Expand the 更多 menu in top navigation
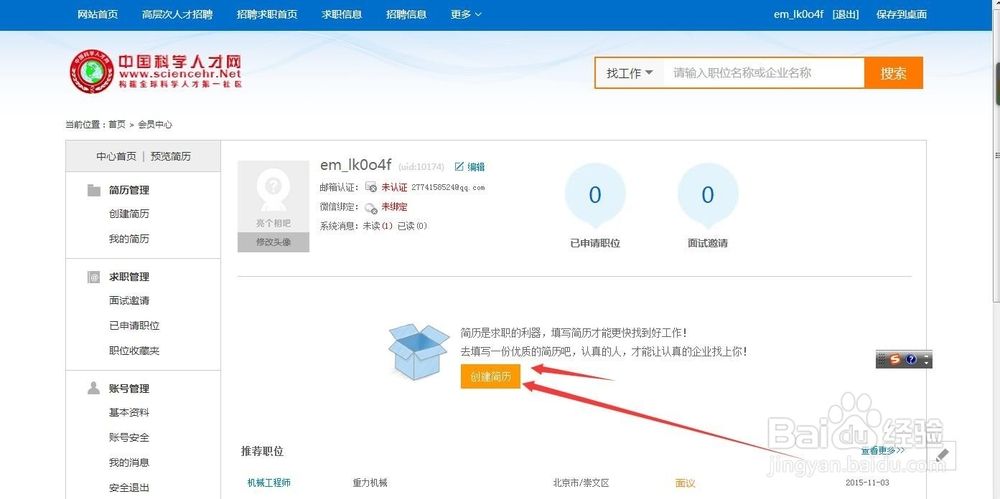The image size is (1000, 499). pyautogui.click(x=466, y=14)
